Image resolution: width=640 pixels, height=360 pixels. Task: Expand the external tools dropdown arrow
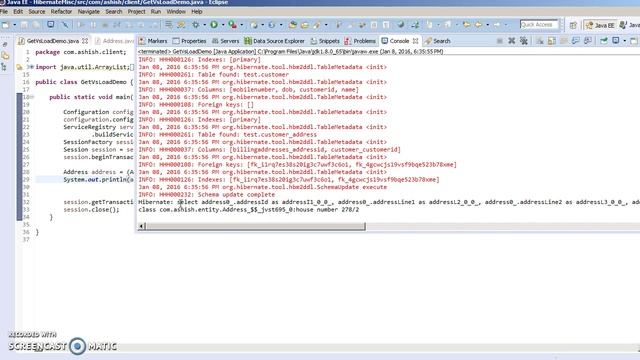(x=242, y=25)
